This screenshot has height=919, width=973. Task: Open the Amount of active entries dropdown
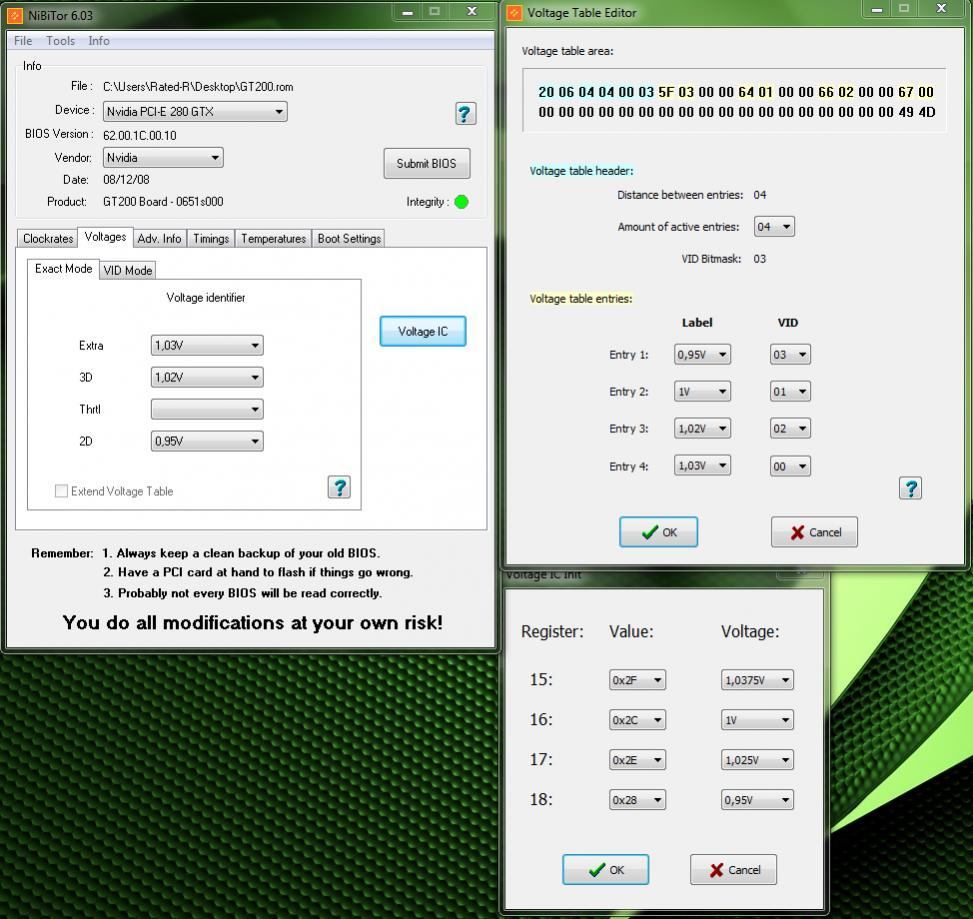pyautogui.click(x=774, y=226)
